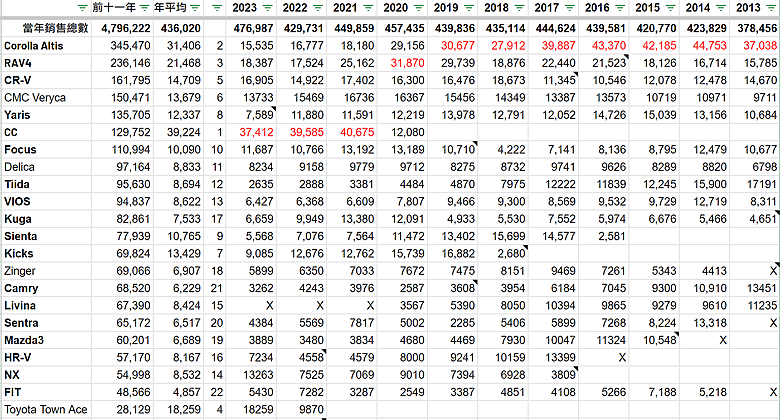Select the 2013 total 378,456
Viewport: 780px width, 420px height.
tap(757, 28)
